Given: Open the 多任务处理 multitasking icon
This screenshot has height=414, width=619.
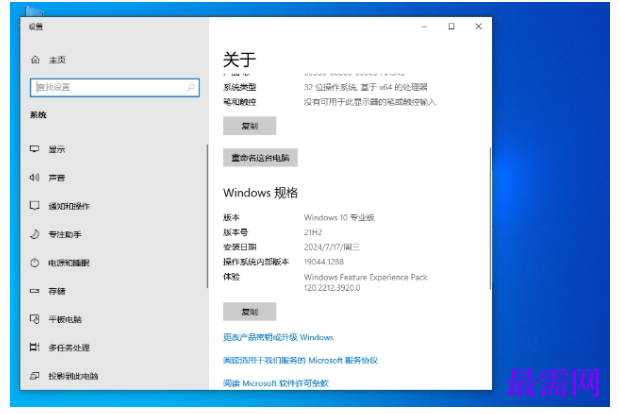Looking at the screenshot, I should 35,348.
